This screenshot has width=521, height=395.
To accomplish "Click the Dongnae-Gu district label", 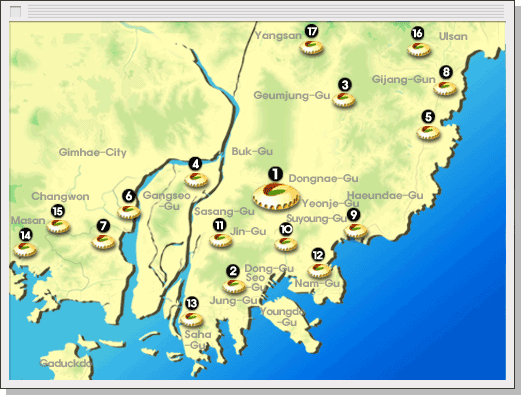I will (x=324, y=178).
